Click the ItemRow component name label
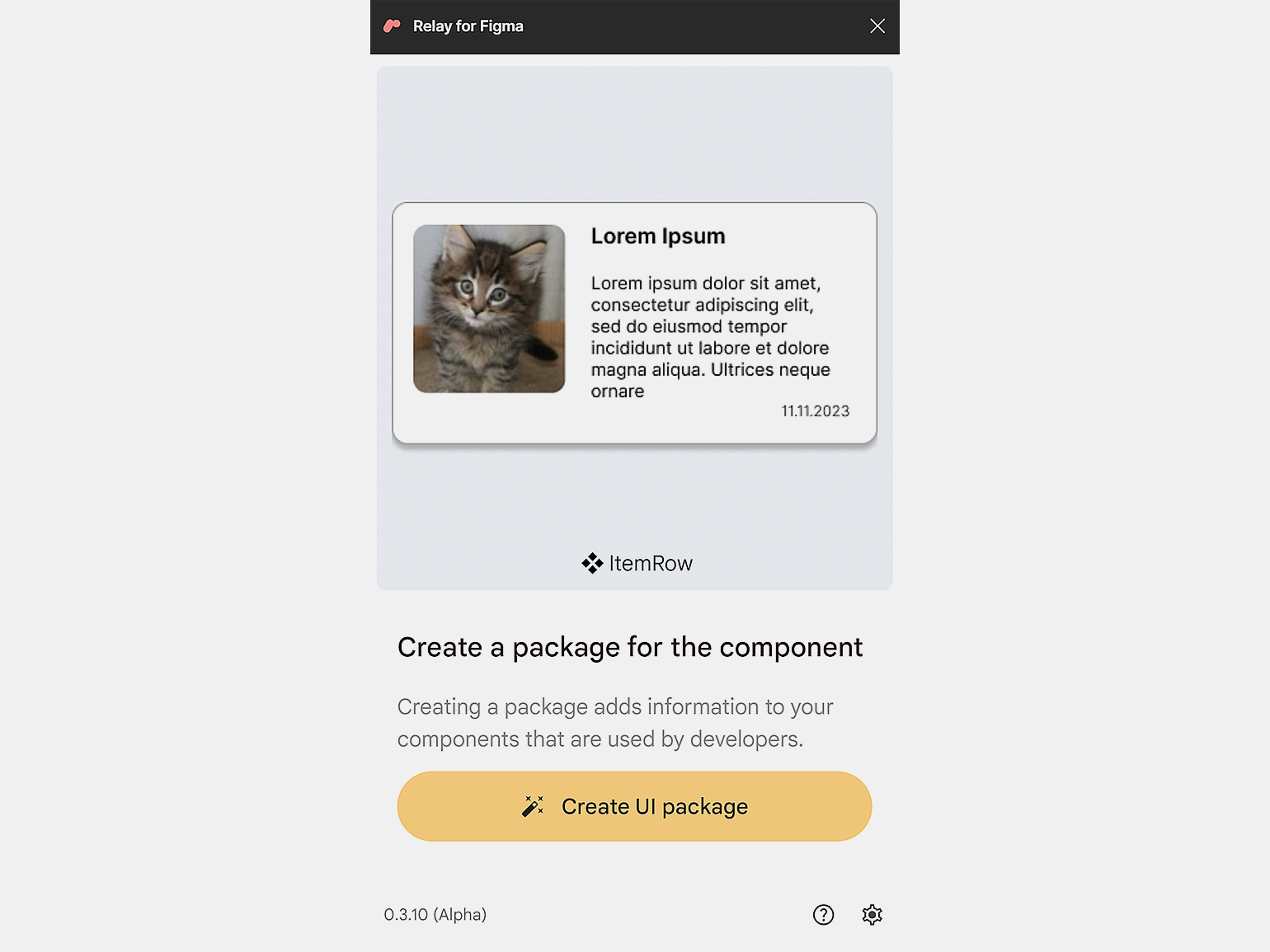This screenshot has height=952, width=1270. click(651, 564)
